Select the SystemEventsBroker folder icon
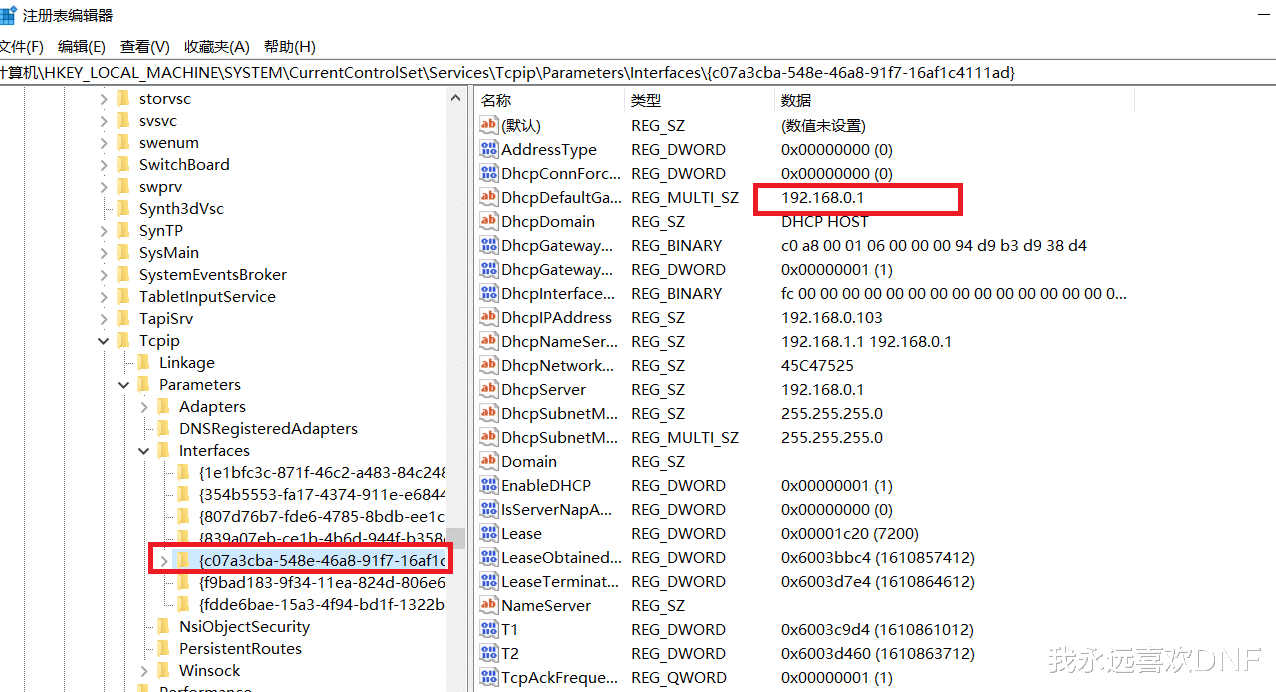This screenshot has width=1276, height=692. pyautogui.click(x=124, y=275)
